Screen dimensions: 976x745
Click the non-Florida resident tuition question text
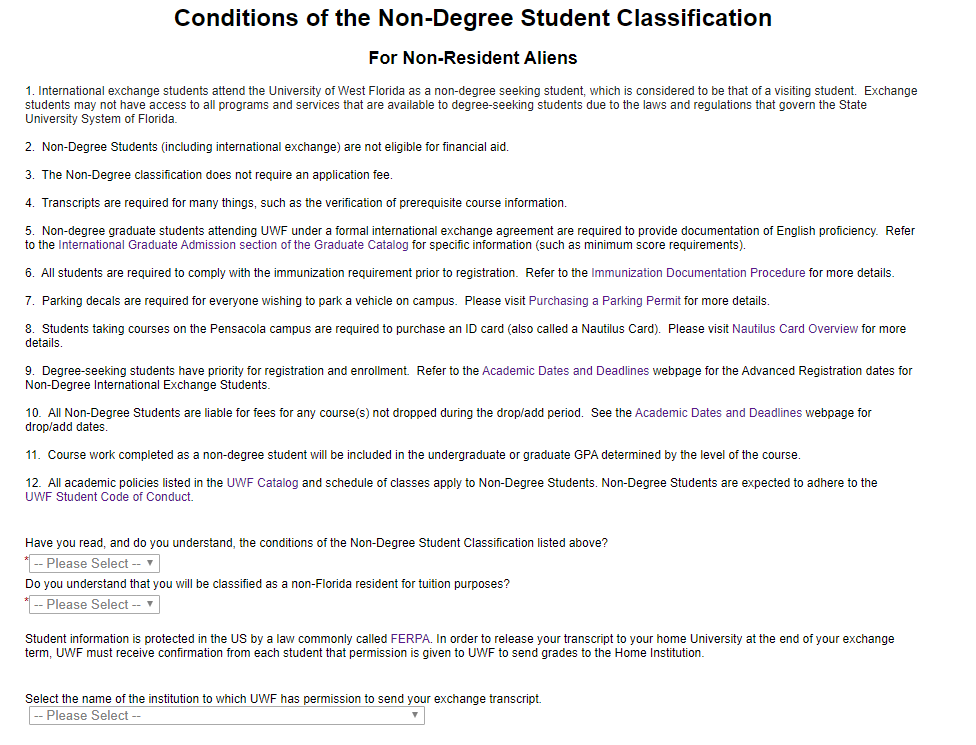[x=268, y=584]
